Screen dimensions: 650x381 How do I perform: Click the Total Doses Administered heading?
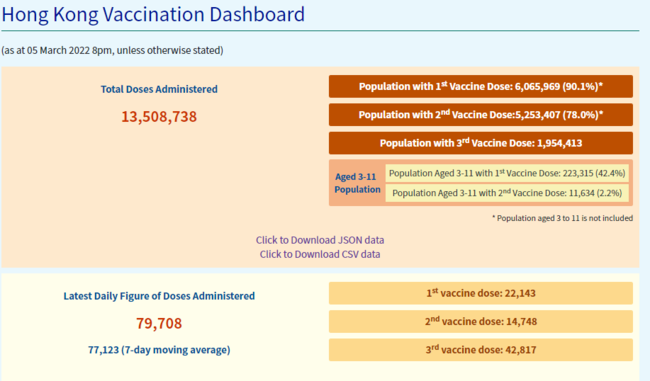pyautogui.click(x=159, y=89)
